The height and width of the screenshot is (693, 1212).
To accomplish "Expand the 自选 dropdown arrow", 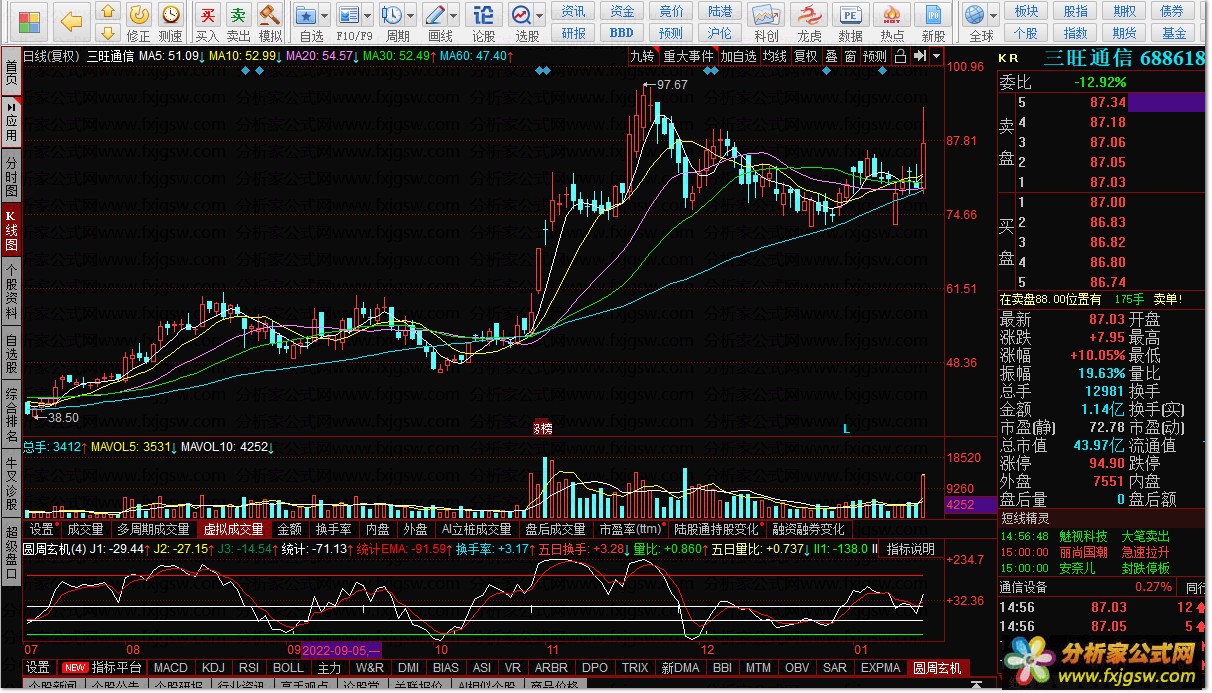I will [325, 16].
